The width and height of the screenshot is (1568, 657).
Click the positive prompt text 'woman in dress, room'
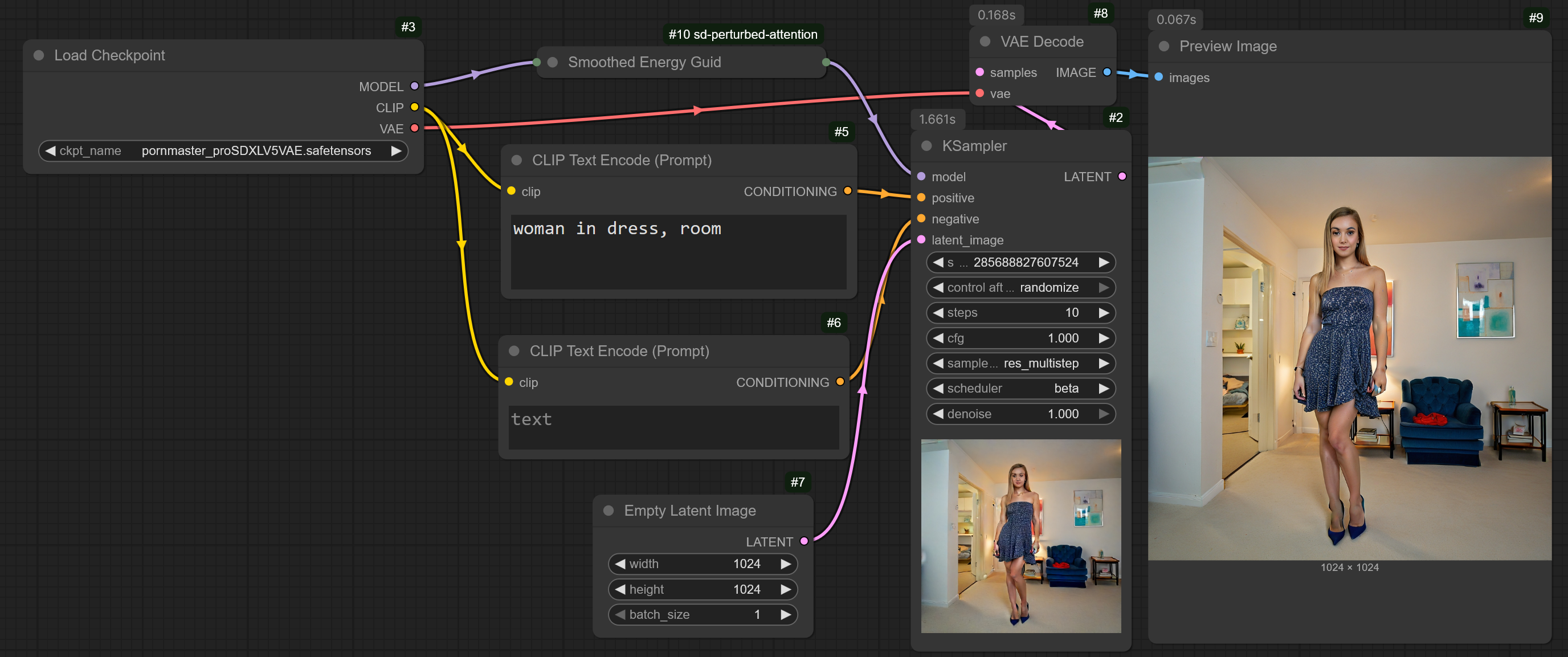point(616,229)
